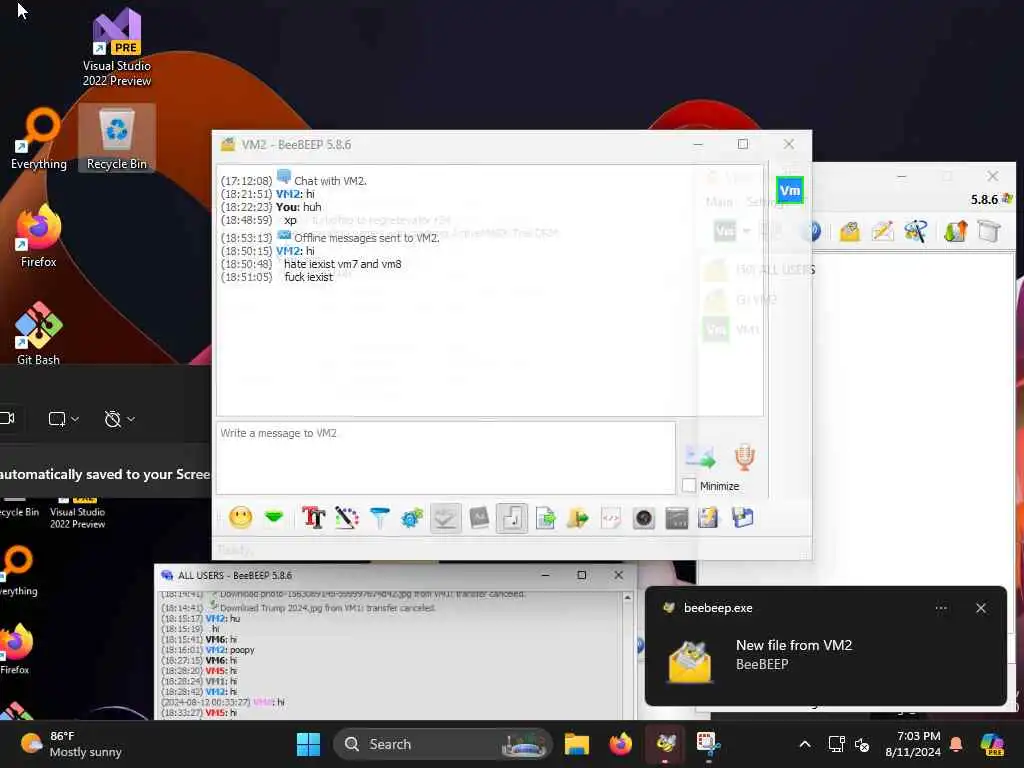1024x768 pixels.
Task: Send a file using the document-arrow icon
Action: click(x=545, y=519)
